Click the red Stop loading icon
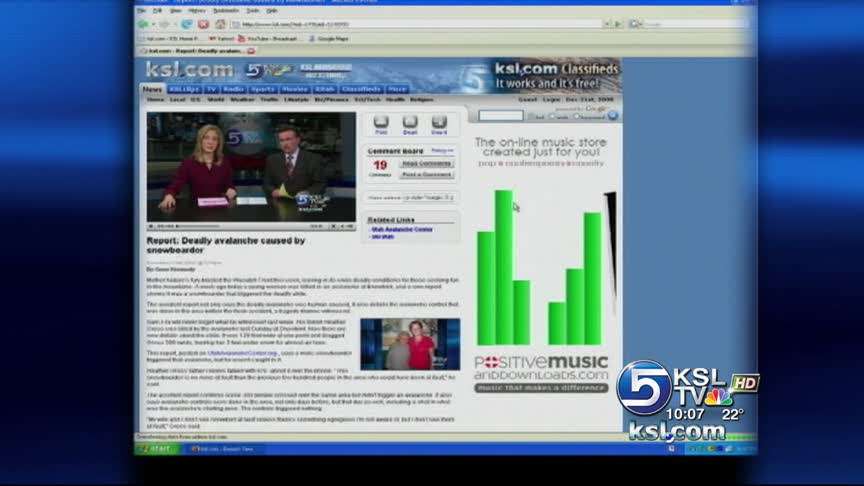864x486 pixels. tap(203, 24)
